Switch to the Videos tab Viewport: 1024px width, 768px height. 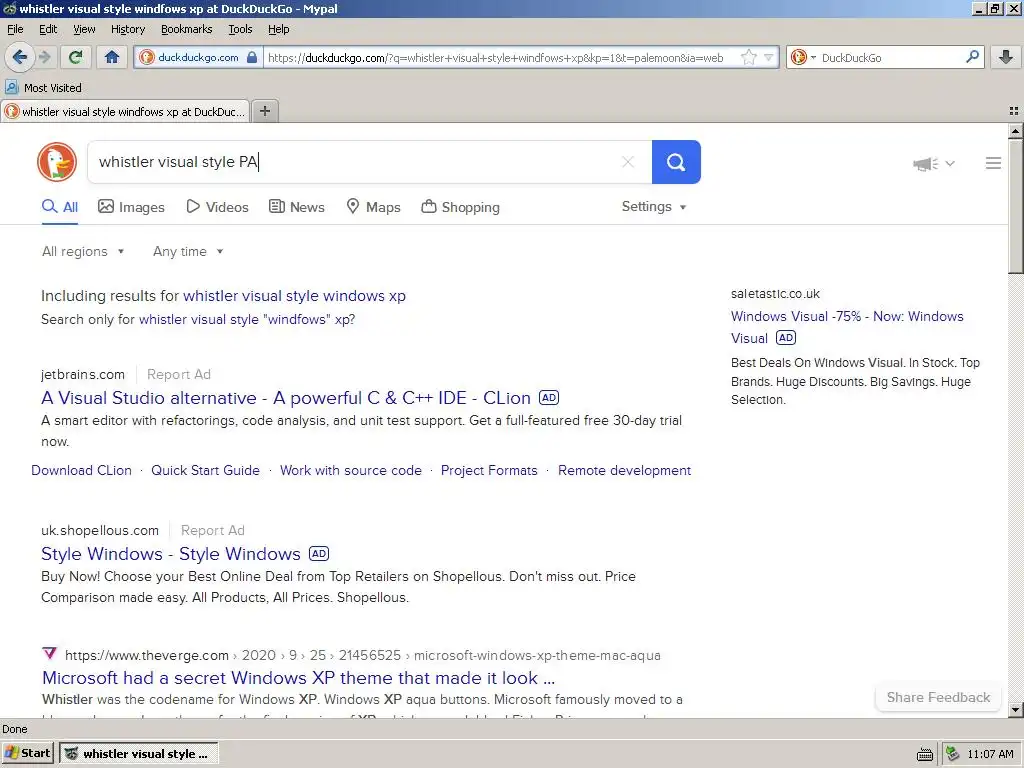(217, 207)
